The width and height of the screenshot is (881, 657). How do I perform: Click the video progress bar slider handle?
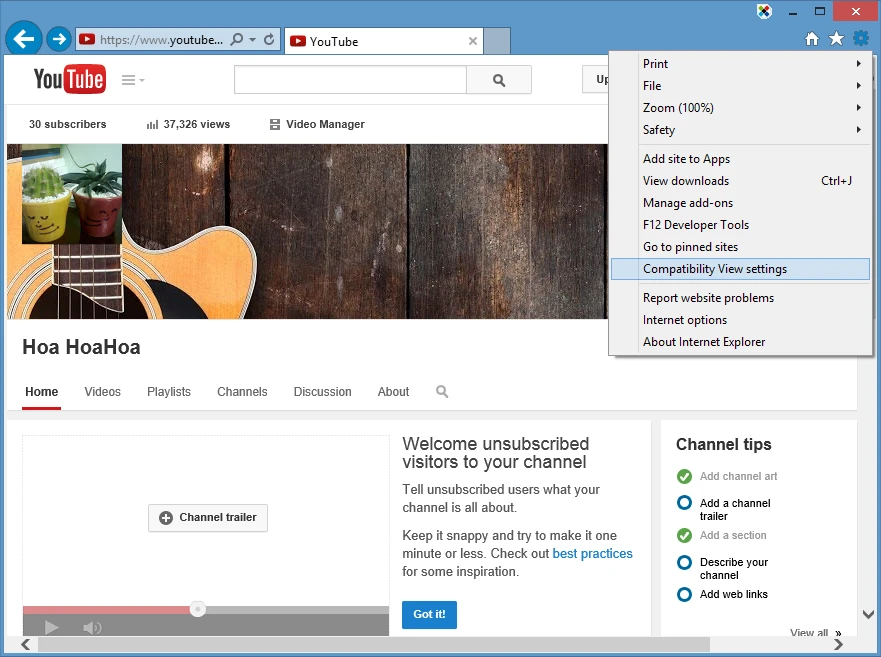point(198,609)
